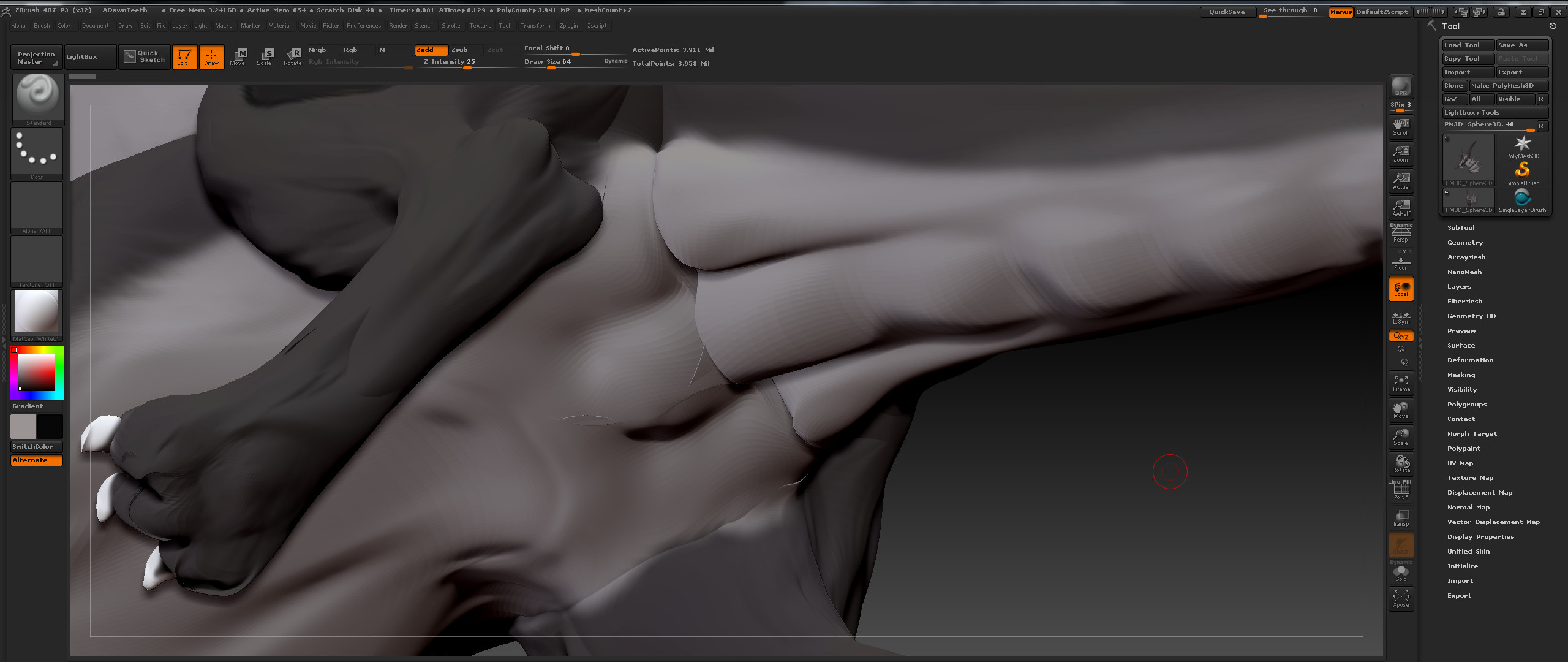Toggle Persp perspective view

point(1401,234)
